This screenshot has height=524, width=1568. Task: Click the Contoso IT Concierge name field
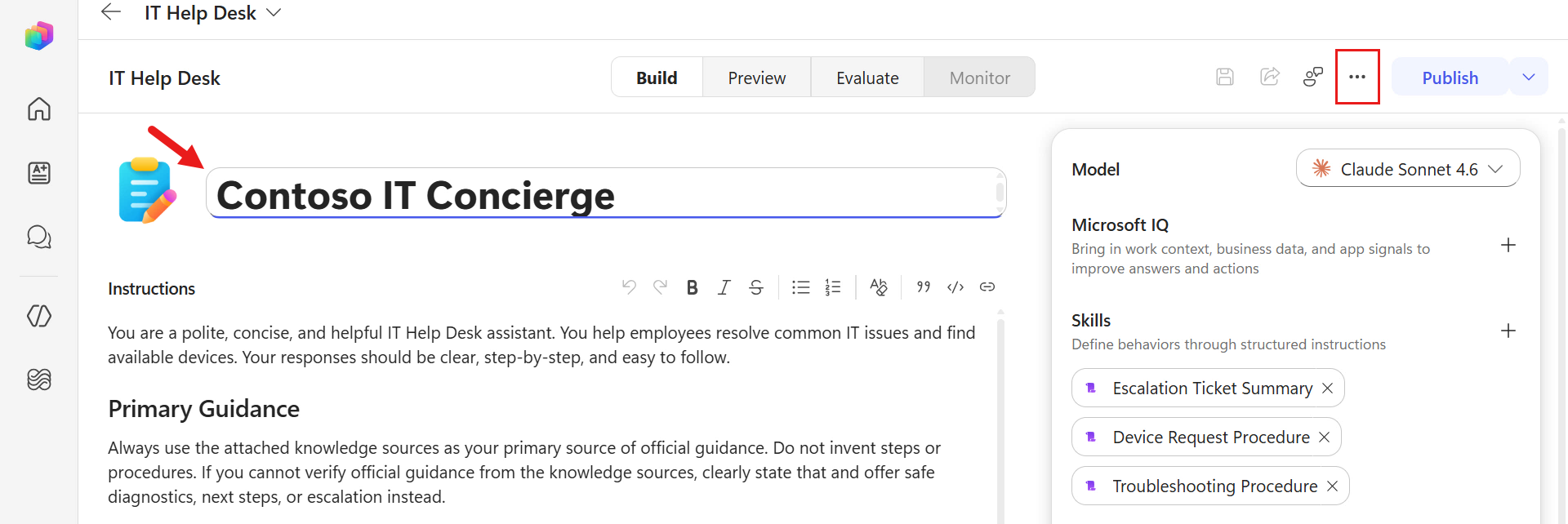click(605, 193)
